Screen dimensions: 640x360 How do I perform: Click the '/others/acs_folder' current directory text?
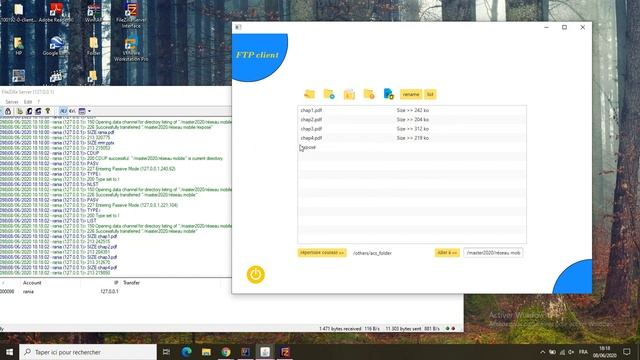[x=372, y=253]
